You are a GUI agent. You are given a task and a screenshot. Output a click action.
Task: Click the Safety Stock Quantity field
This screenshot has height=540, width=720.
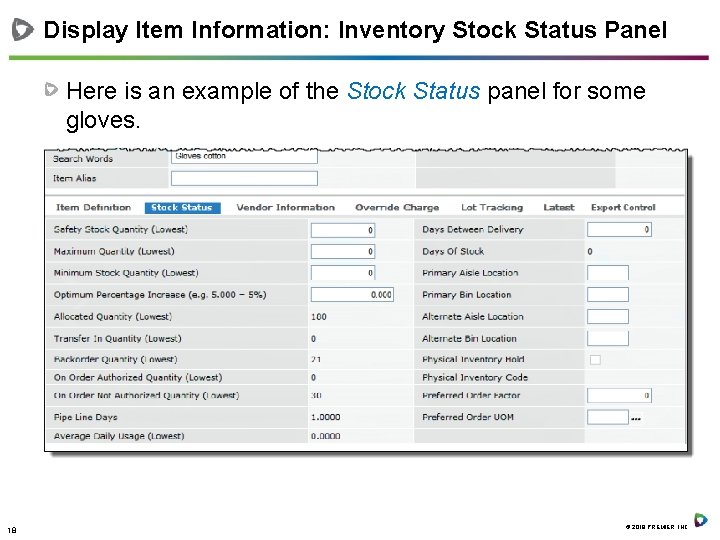pyautogui.click(x=342, y=230)
